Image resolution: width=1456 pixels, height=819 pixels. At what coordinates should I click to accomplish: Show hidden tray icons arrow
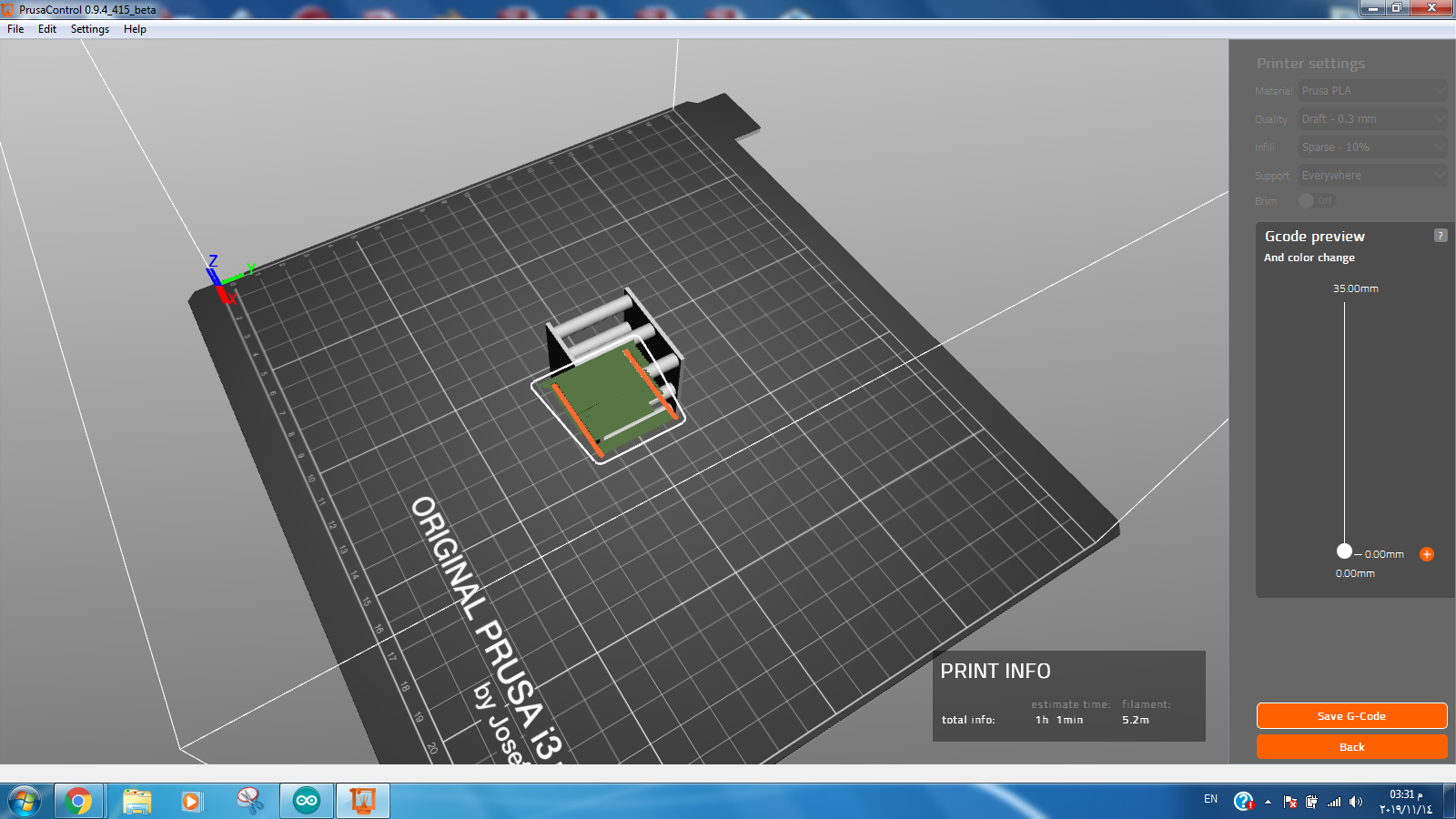(x=1268, y=802)
